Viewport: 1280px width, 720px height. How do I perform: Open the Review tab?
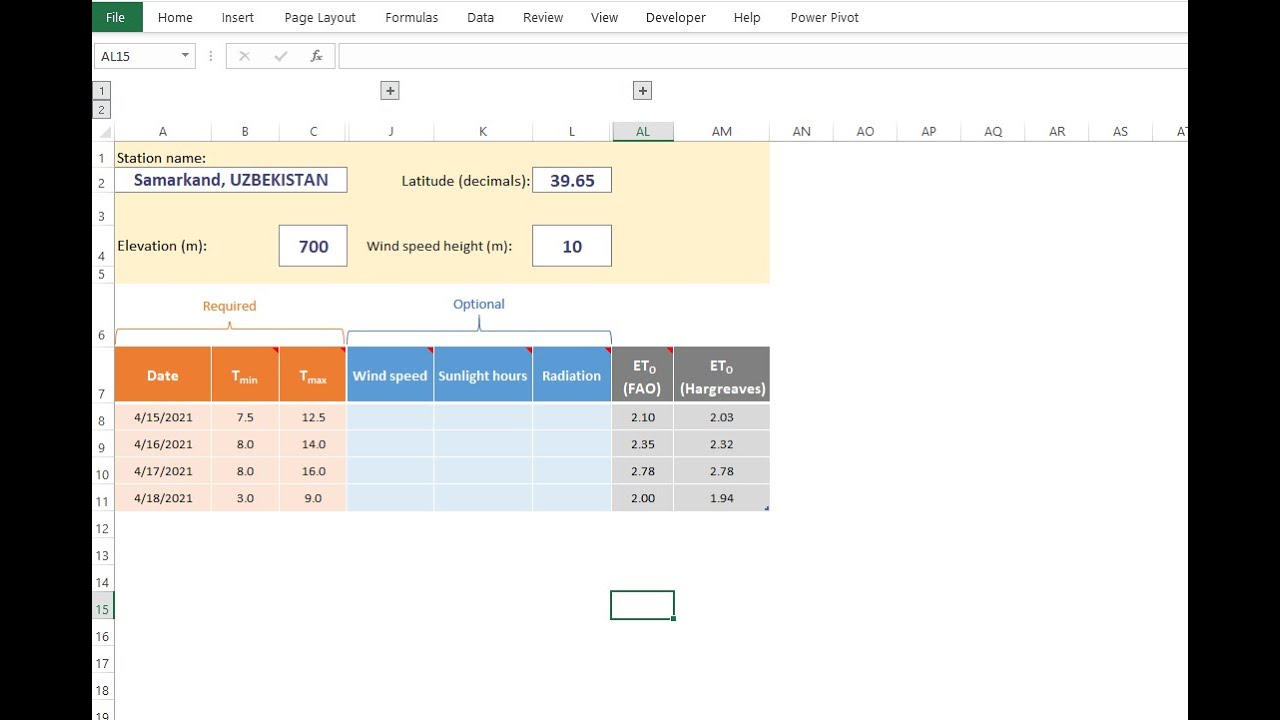[x=543, y=17]
